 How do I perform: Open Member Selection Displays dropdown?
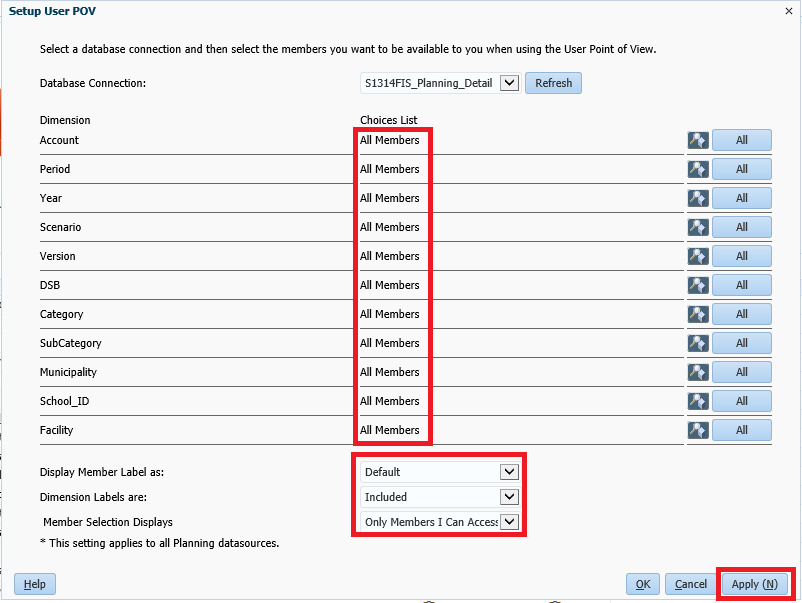point(509,522)
